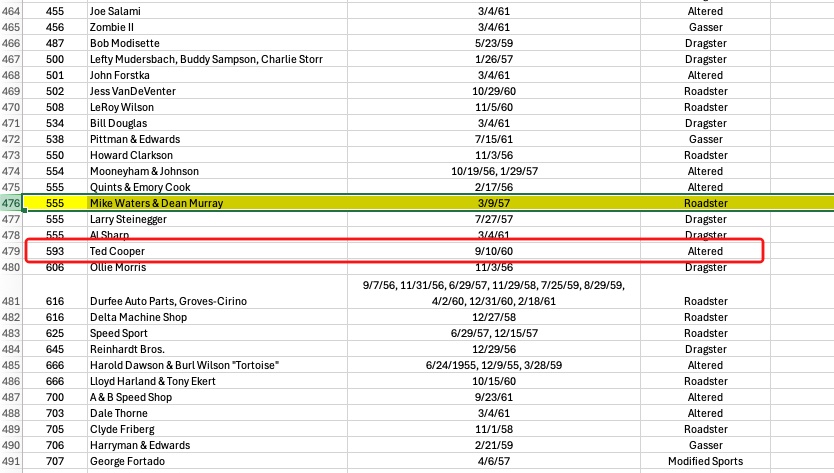Select the Durfee Auto Parts, Groves-Cirino cell
This screenshot has width=834, height=473.
[217, 292]
